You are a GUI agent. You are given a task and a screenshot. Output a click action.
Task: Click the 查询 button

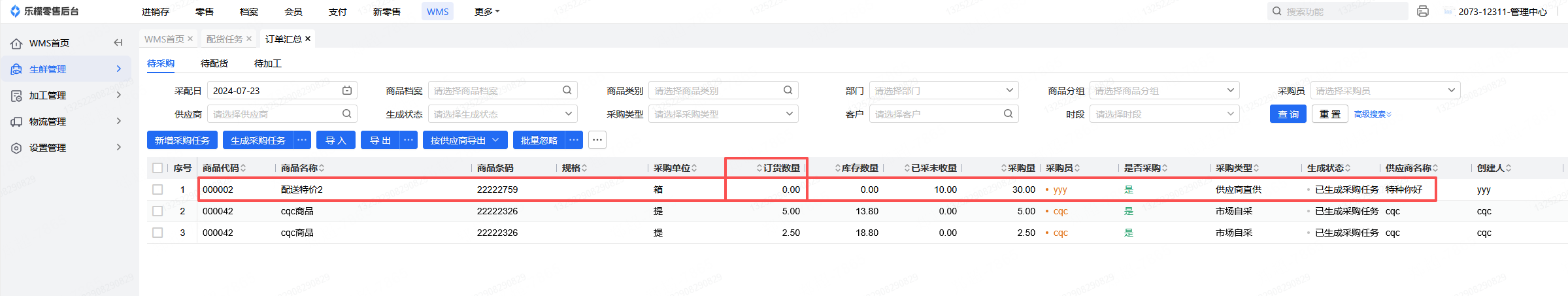click(x=1288, y=114)
